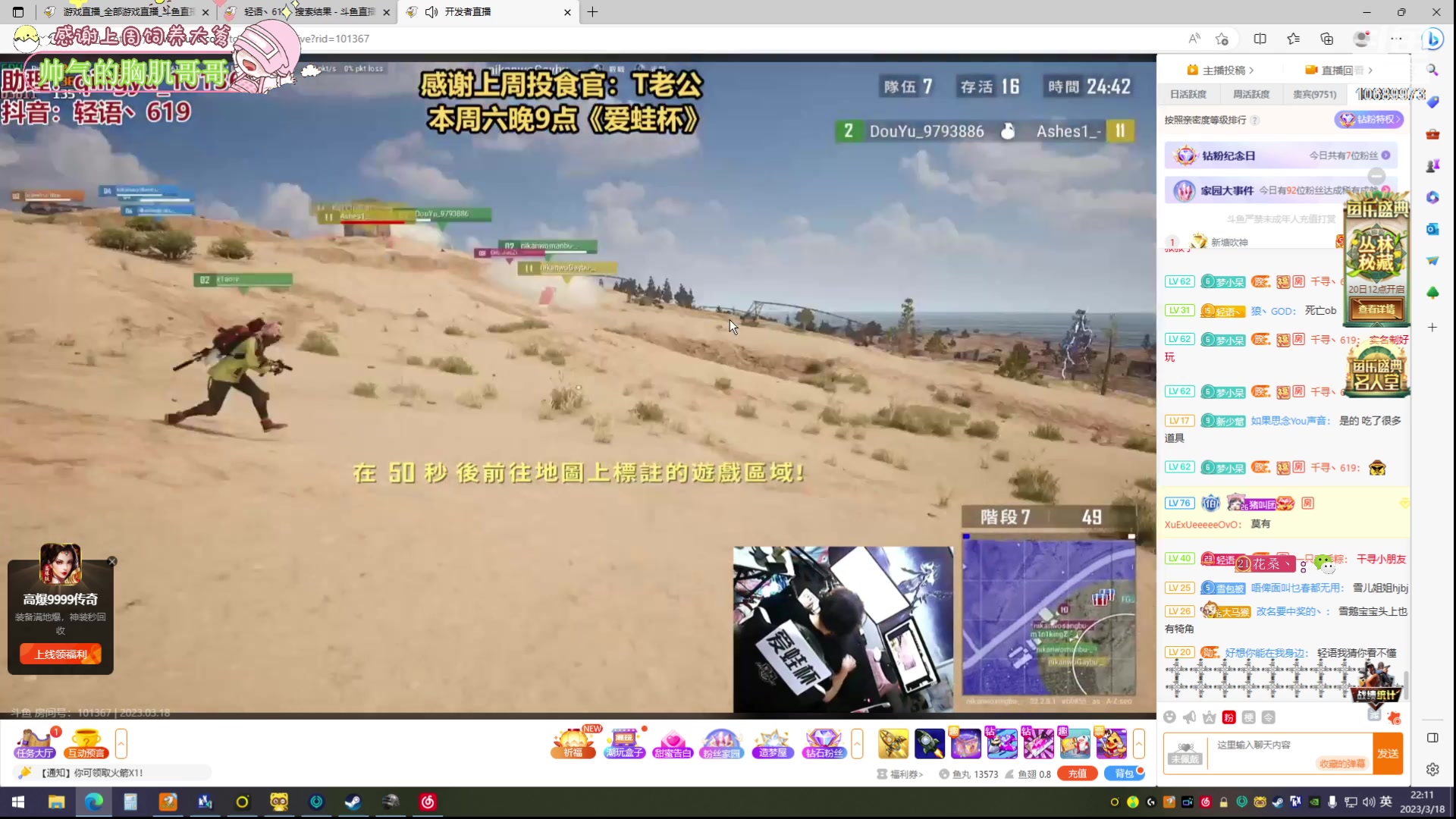Switch to the 周活跃度 tab
The width and height of the screenshot is (1456, 819).
coord(1251,94)
